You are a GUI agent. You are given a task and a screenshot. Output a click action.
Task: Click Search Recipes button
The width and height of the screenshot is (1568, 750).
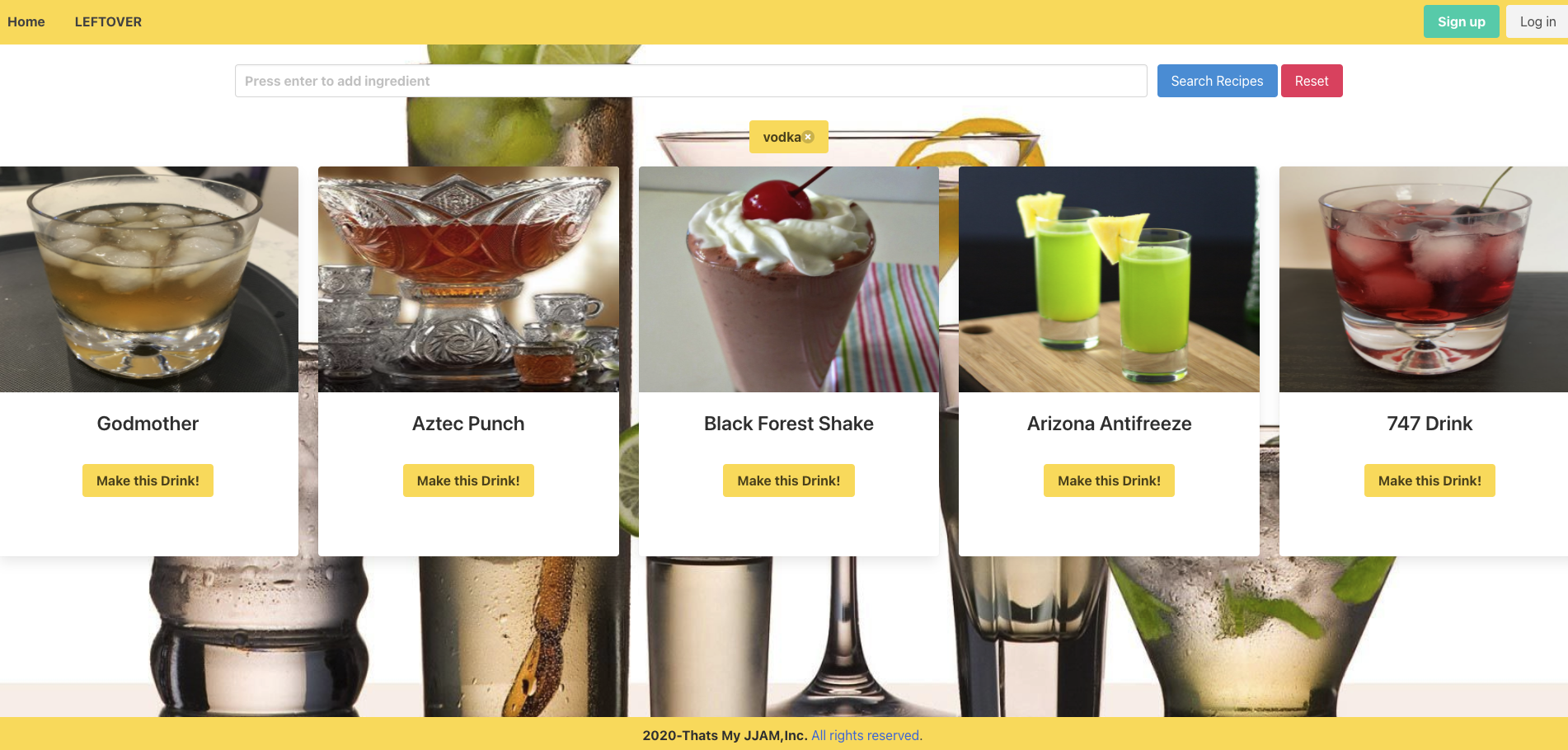pyautogui.click(x=1217, y=81)
